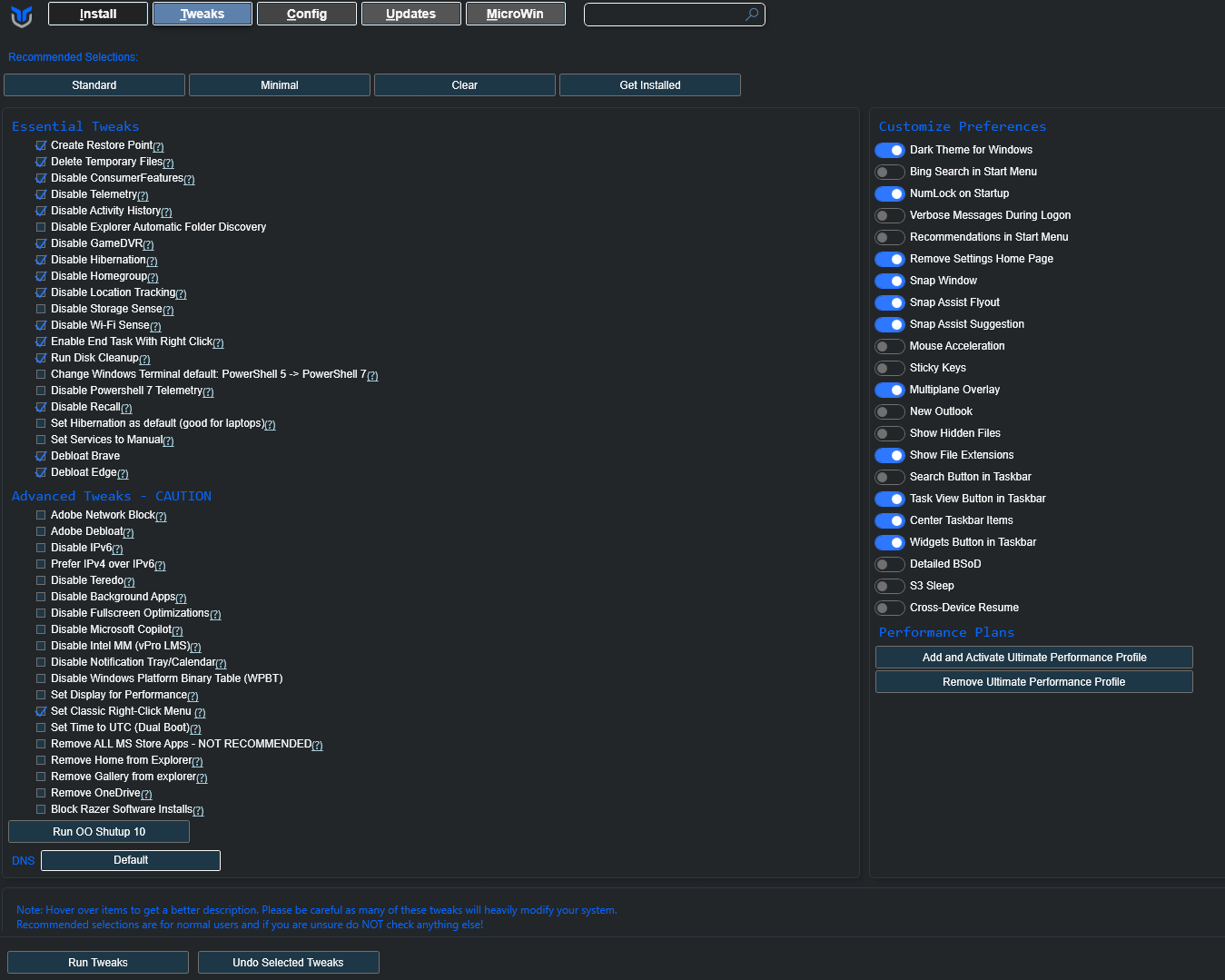Disable Multiplane Overlay toggle

pos(890,390)
